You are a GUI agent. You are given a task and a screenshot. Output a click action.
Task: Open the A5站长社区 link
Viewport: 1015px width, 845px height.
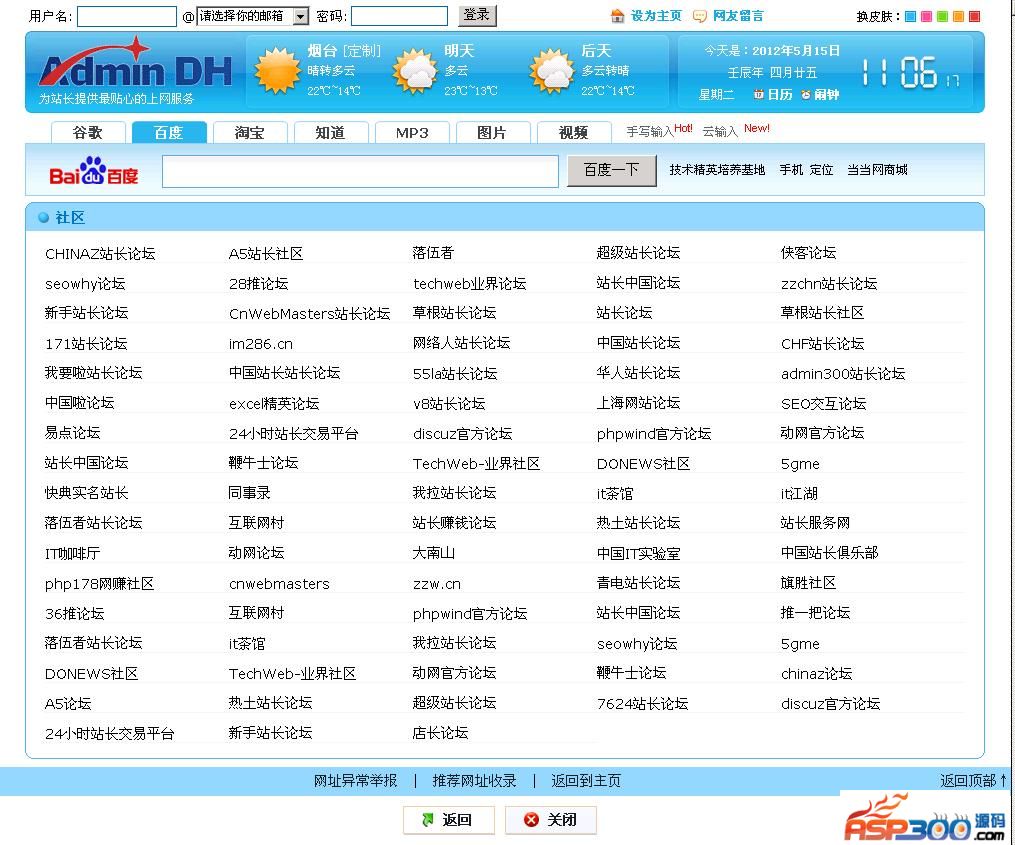tap(266, 254)
